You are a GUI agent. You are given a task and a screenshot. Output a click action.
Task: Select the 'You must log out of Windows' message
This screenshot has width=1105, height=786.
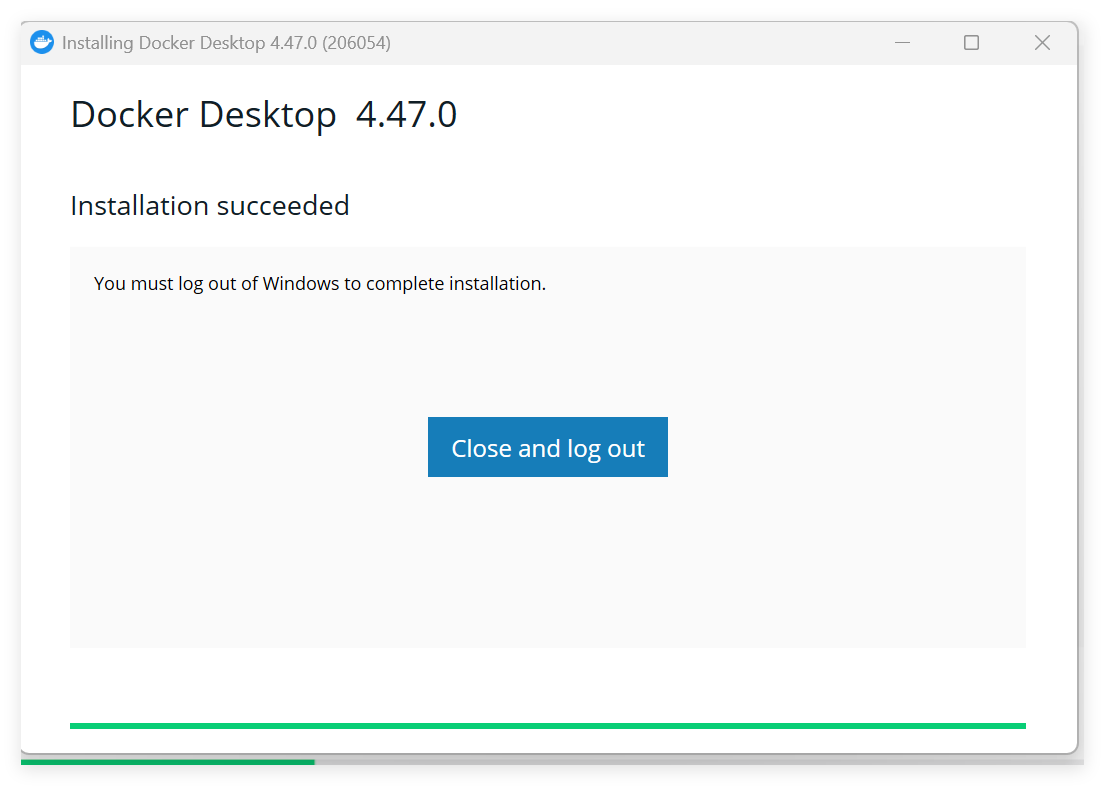point(320,283)
